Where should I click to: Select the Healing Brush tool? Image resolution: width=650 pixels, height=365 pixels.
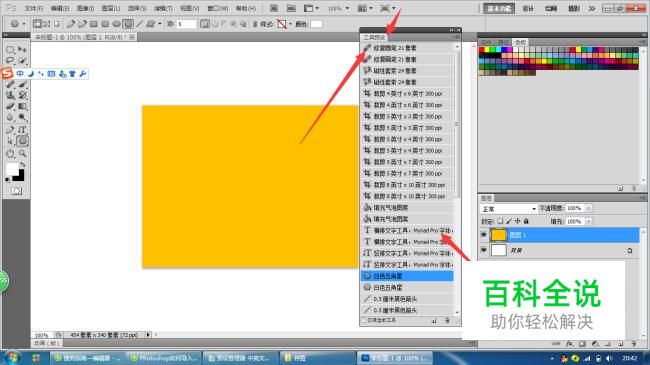click(x=10, y=84)
